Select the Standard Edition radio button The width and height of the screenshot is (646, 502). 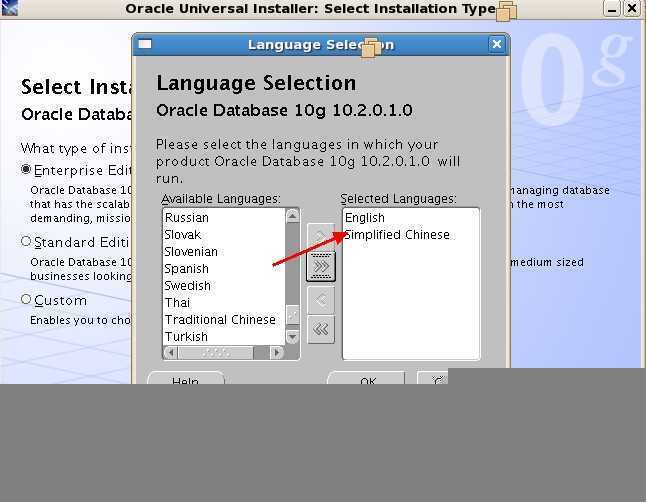pyautogui.click(x=26, y=241)
